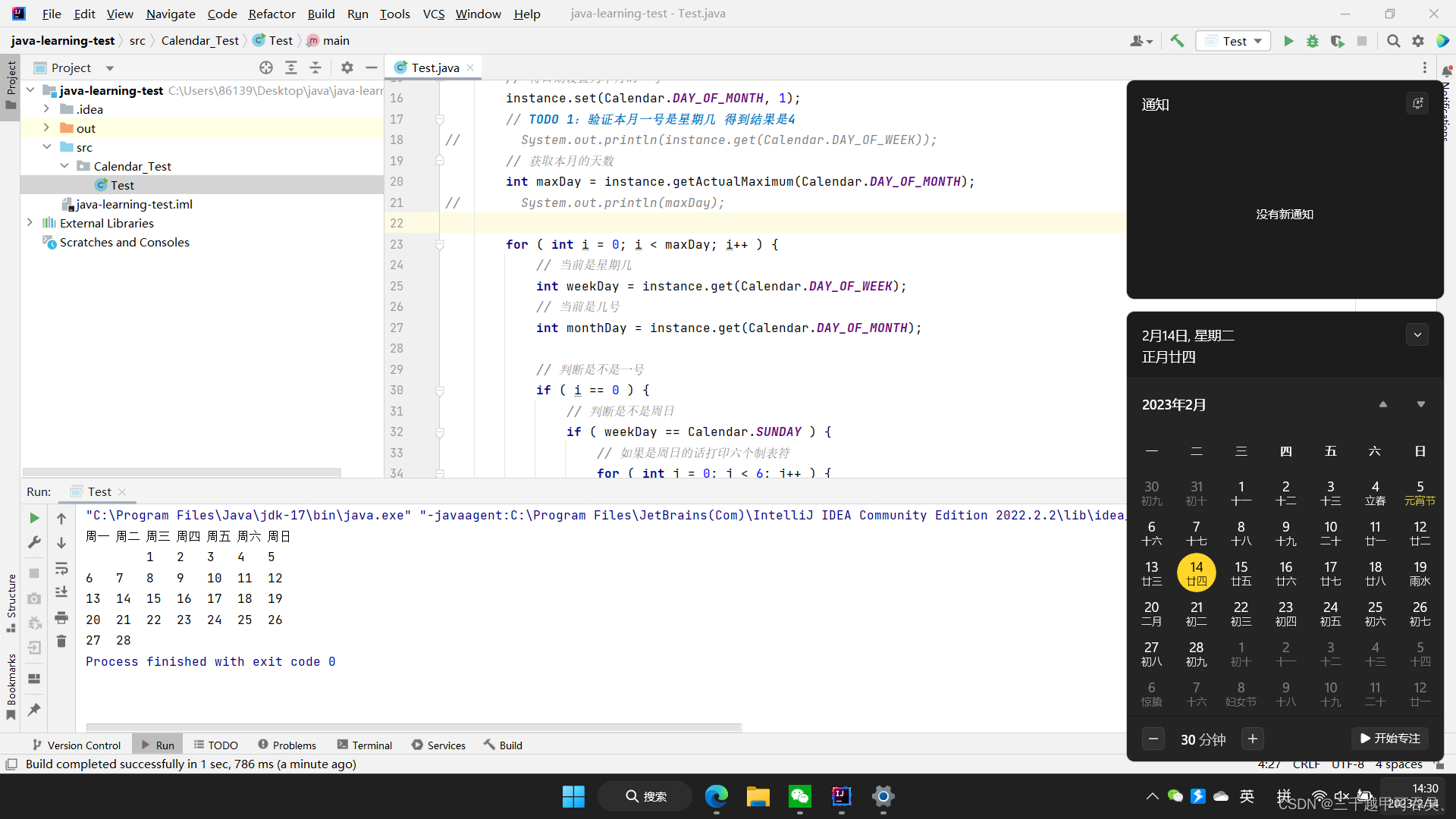The height and width of the screenshot is (819, 1456).
Task: Click Windows Start button on taskbar
Action: pos(573,796)
